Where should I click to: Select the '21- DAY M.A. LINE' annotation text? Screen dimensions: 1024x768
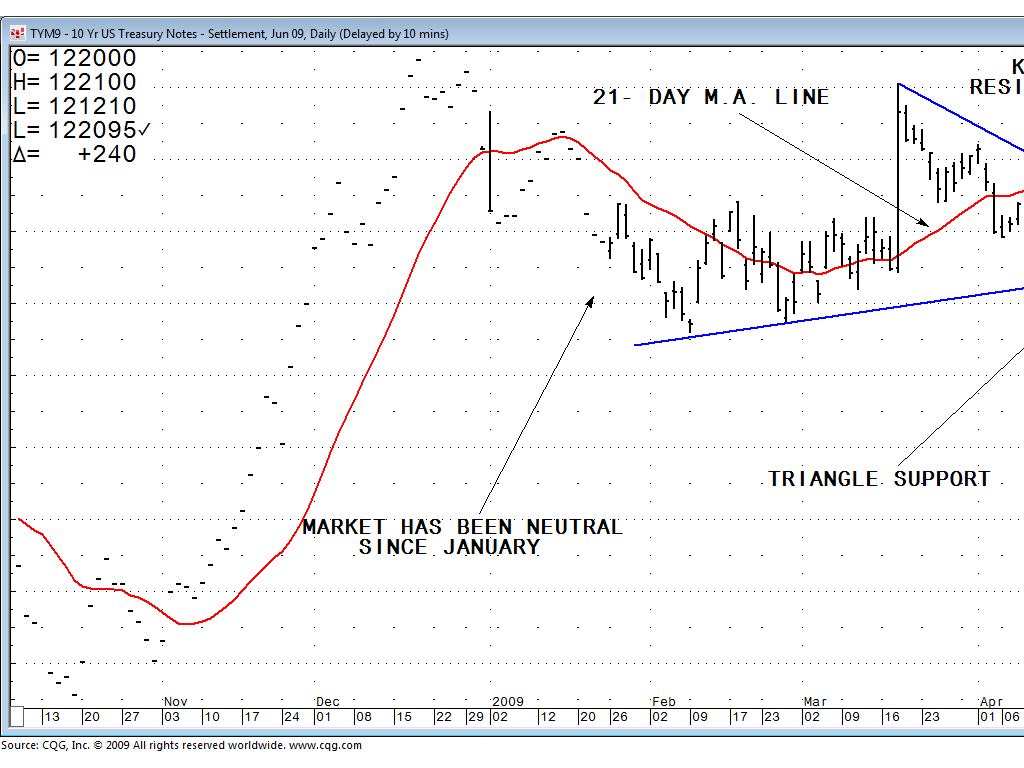pos(711,97)
